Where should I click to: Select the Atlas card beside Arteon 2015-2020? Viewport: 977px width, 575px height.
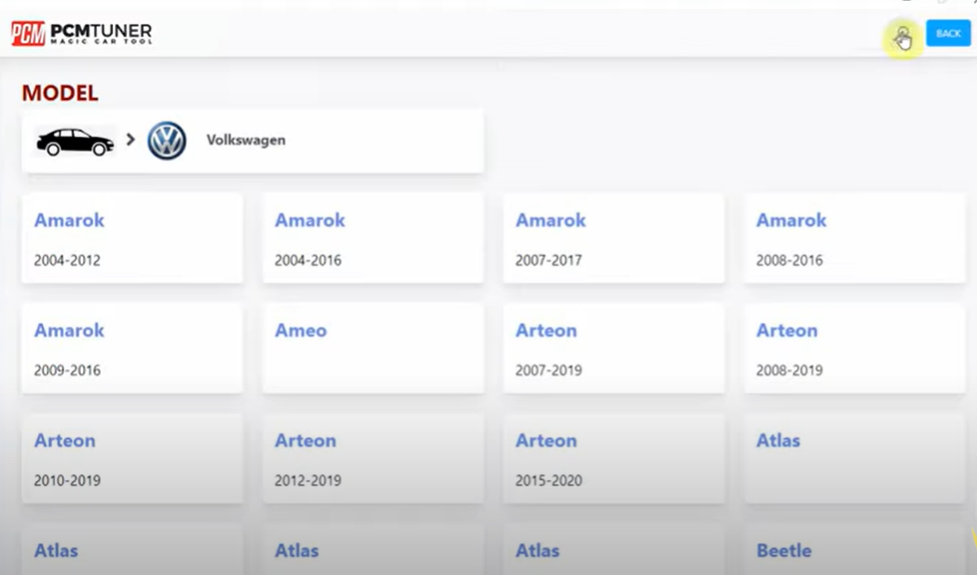853,458
